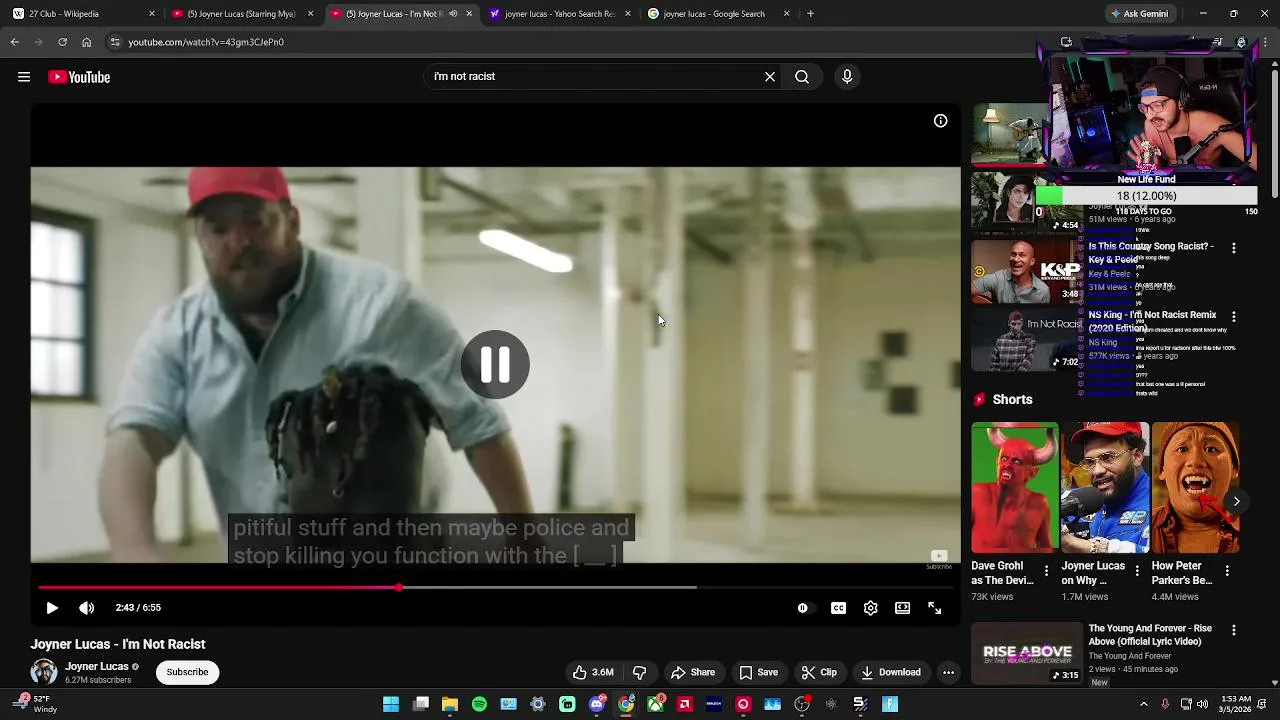The height and width of the screenshot is (720, 1280).
Task: Open Dave Grohl as The Devil short
Action: 1014,487
